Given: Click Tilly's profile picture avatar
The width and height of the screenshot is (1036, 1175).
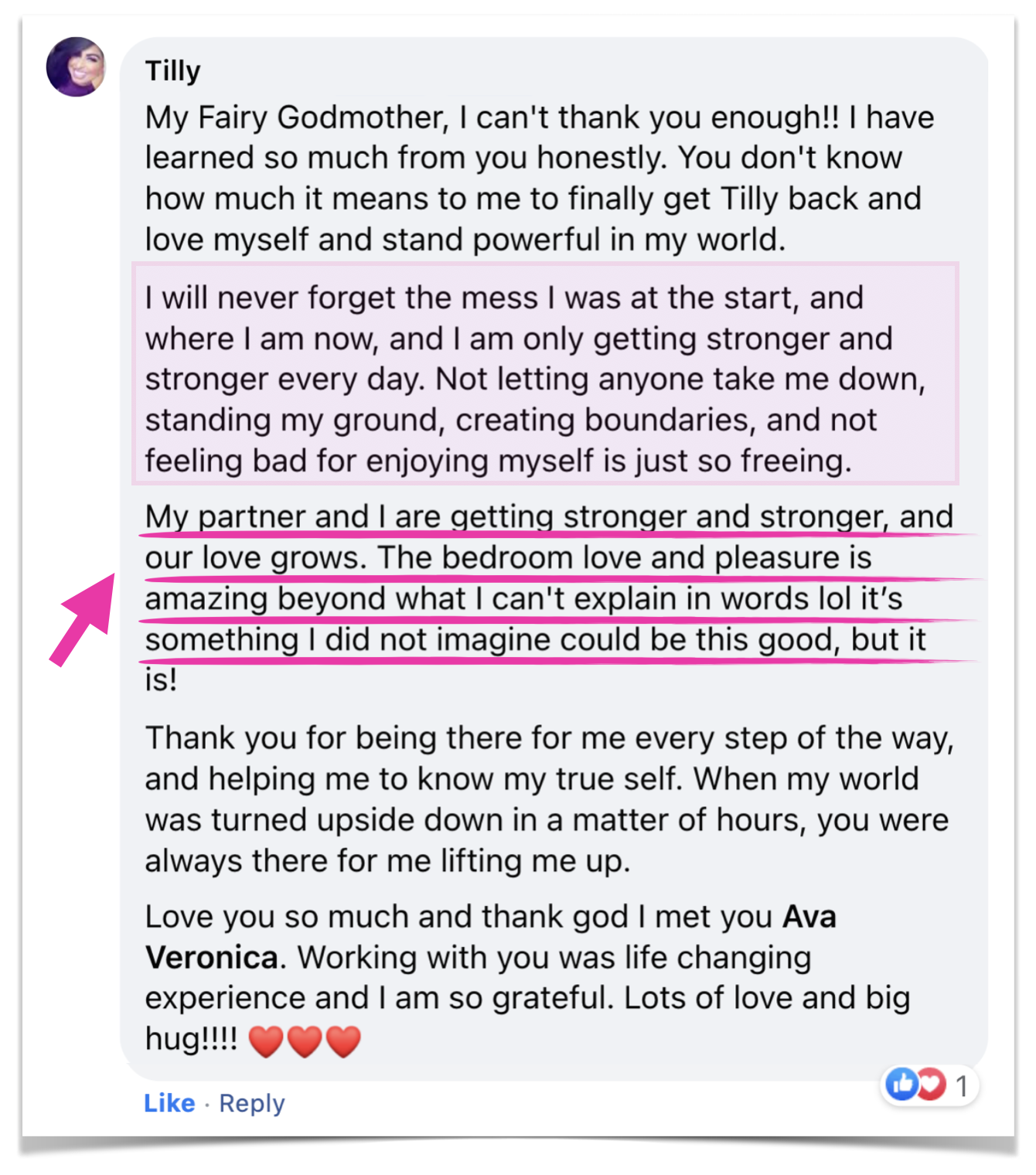Looking at the screenshot, I should [76, 66].
